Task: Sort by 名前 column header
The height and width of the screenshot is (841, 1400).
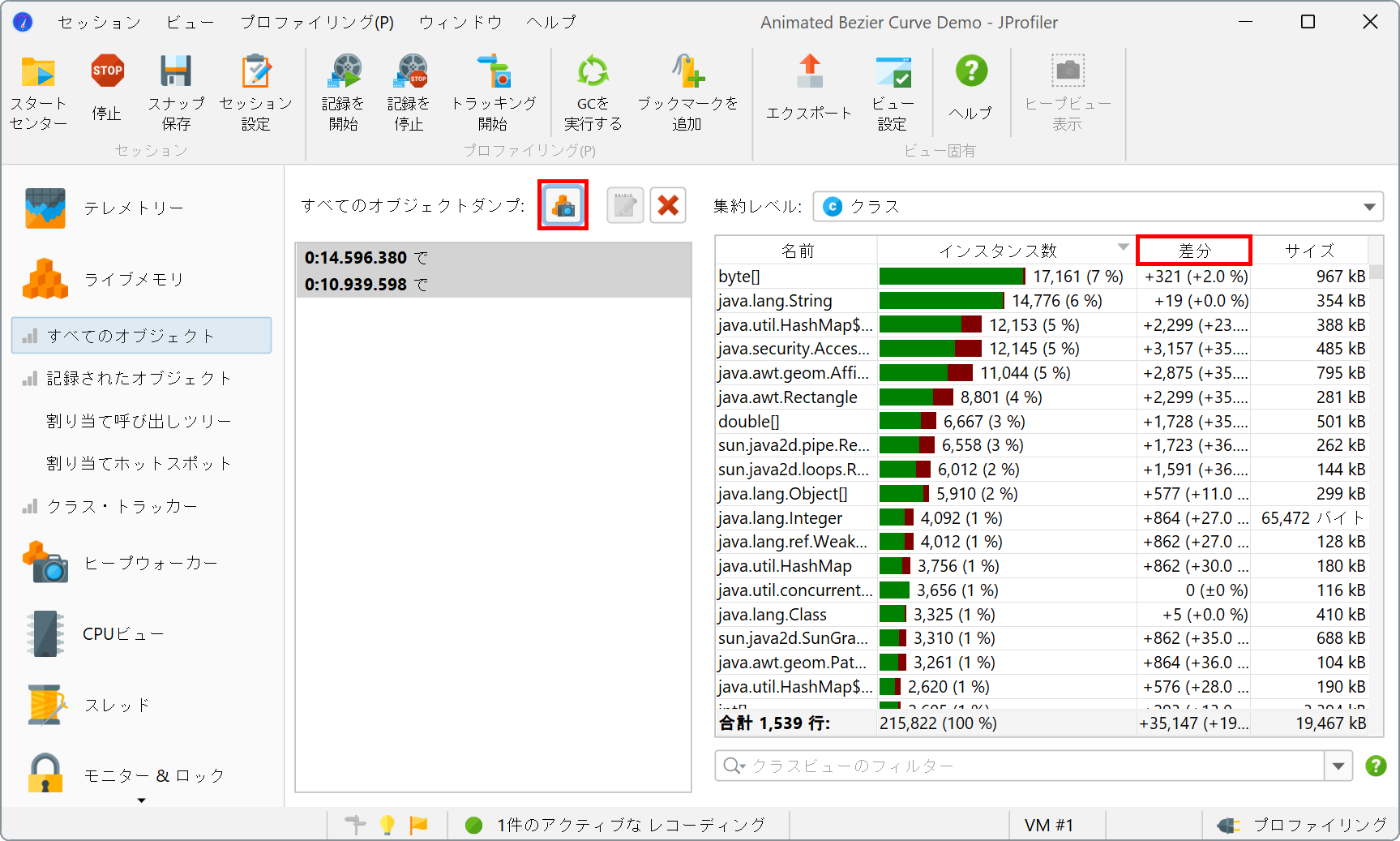Action: tap(797, 251)
